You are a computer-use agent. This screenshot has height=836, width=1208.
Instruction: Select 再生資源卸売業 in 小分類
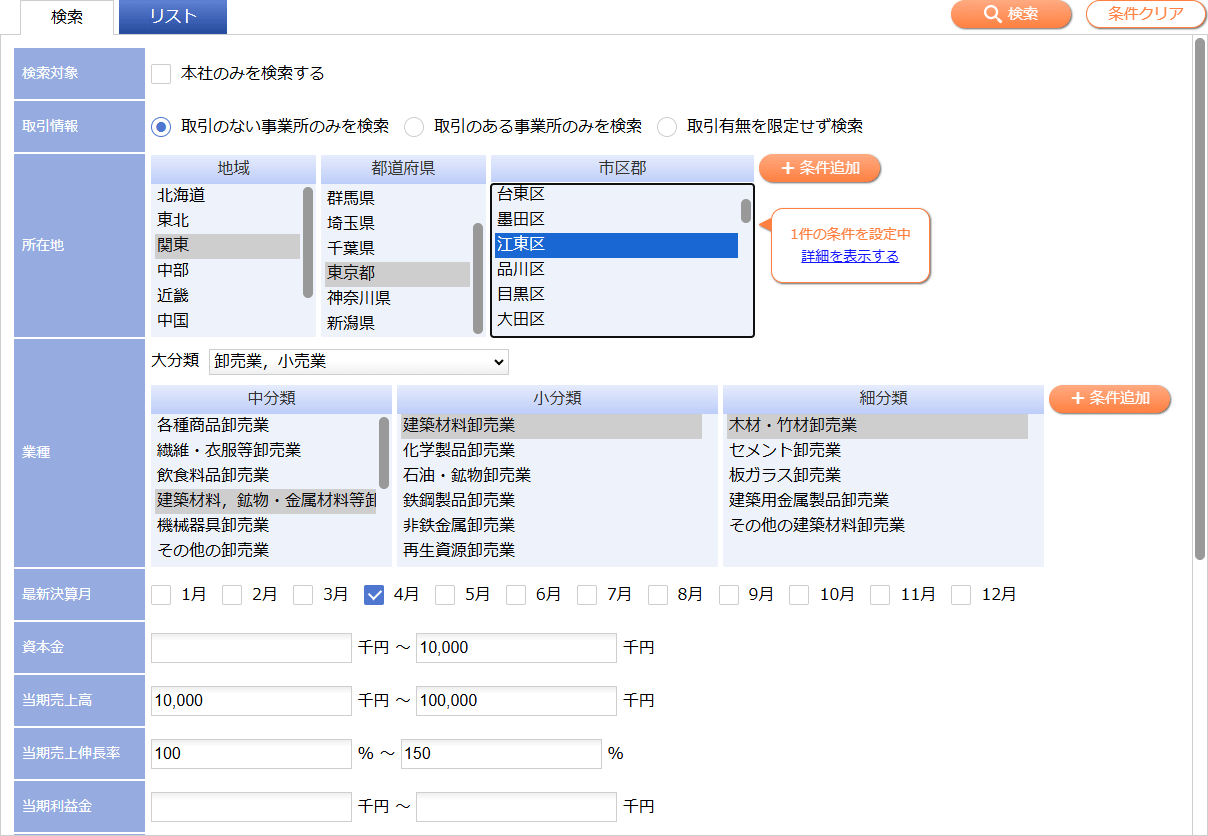click(551, 551)
